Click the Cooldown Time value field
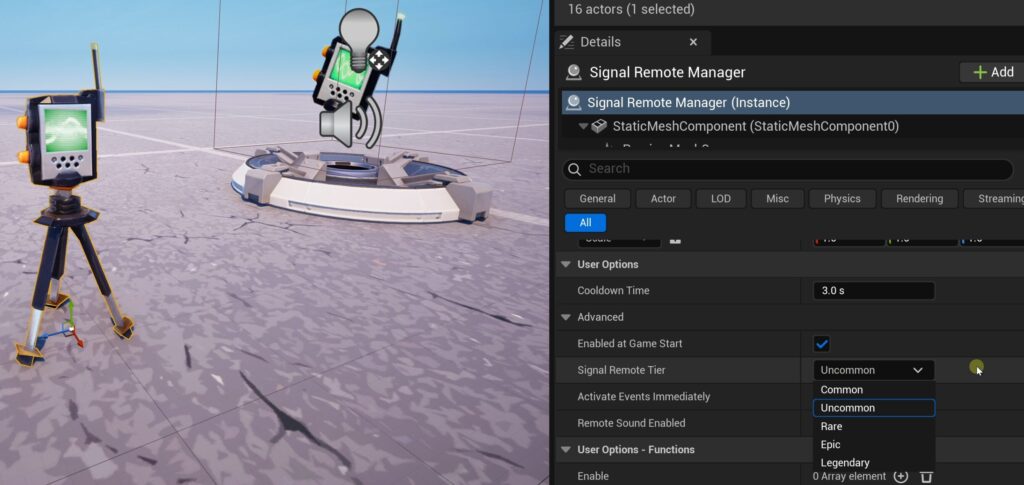 [x=871, y=291]
